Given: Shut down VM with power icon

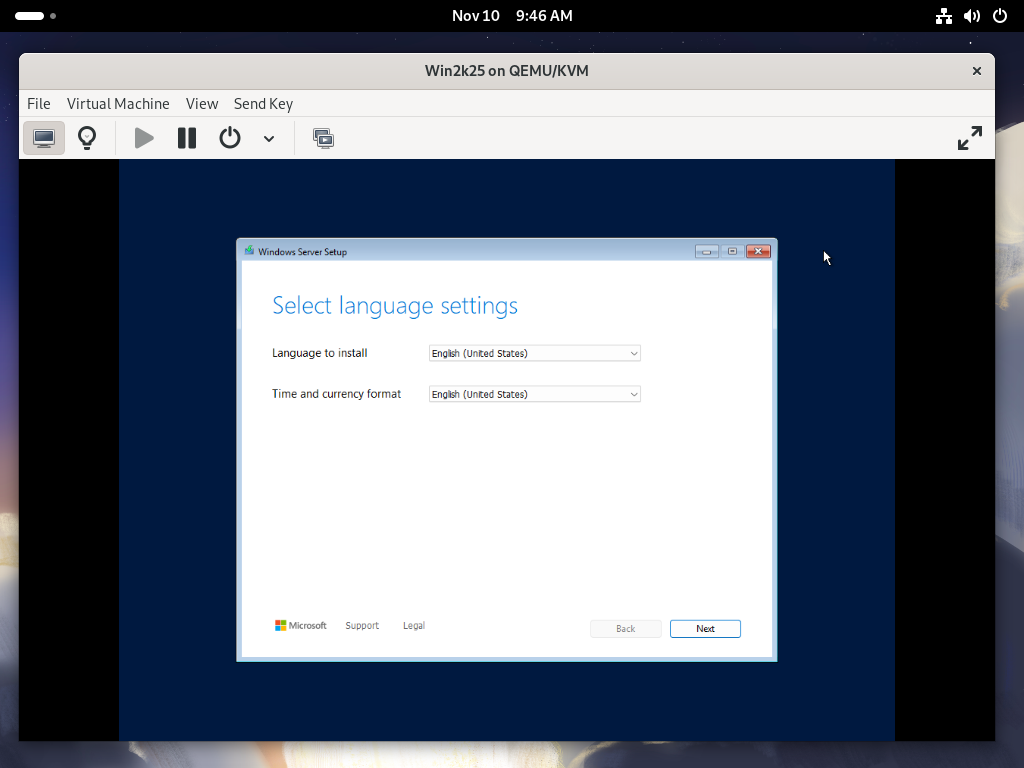Looking at the screenshot, I should point(230,138).
